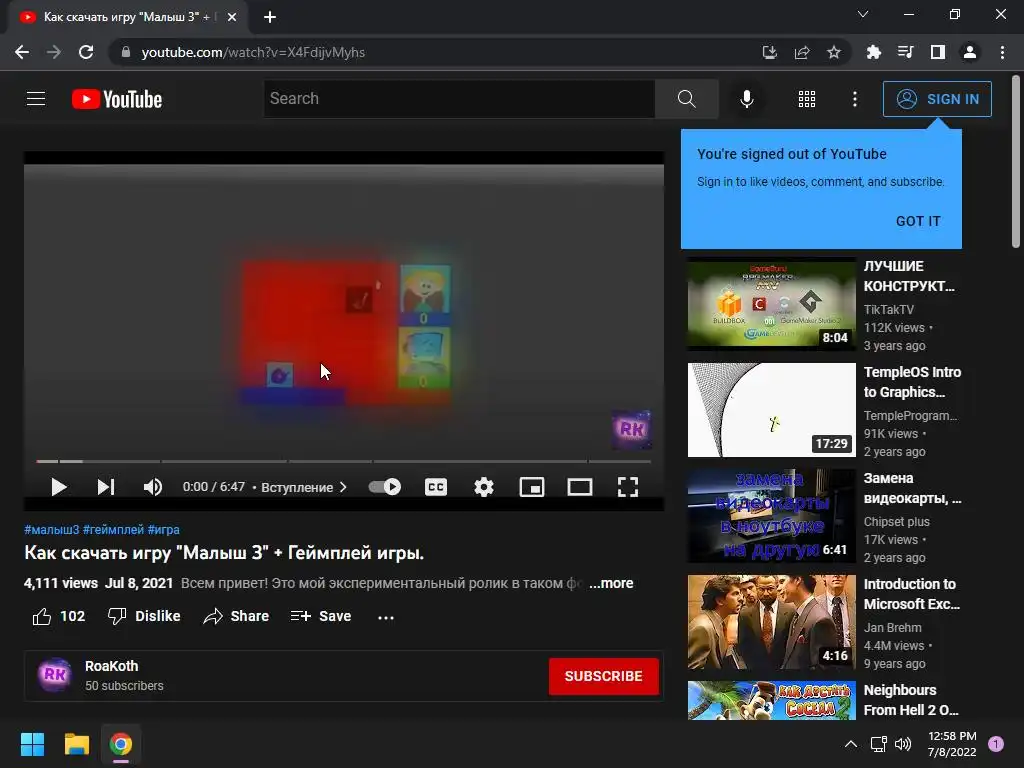Open Chrome profile icon
Screen dimensions: 1024x768
coord(970,52)
